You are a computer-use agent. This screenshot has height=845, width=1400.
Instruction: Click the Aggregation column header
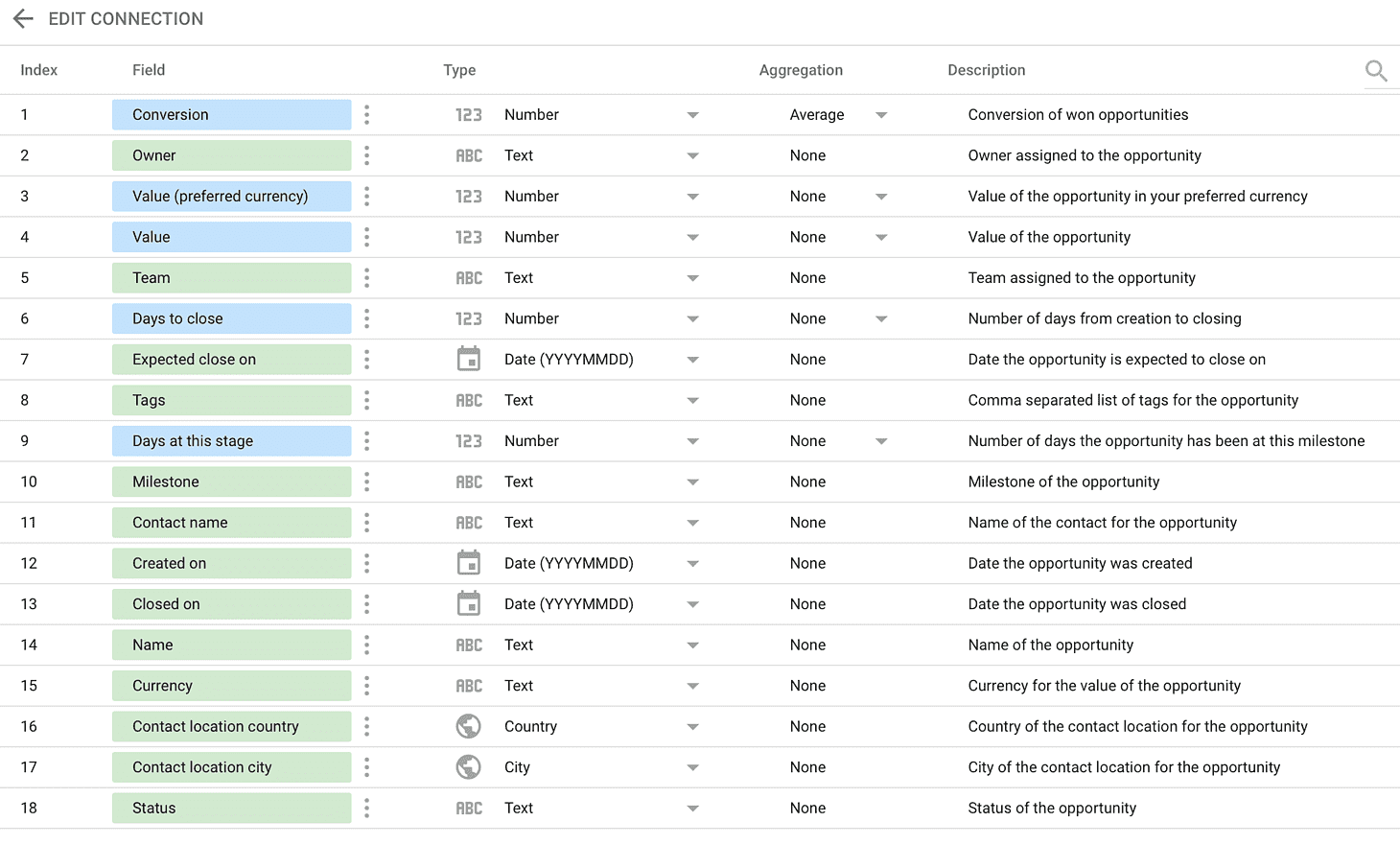point(801,70)
